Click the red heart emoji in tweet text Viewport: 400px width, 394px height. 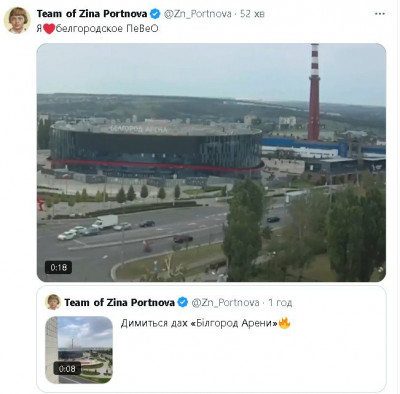(49, 29)
